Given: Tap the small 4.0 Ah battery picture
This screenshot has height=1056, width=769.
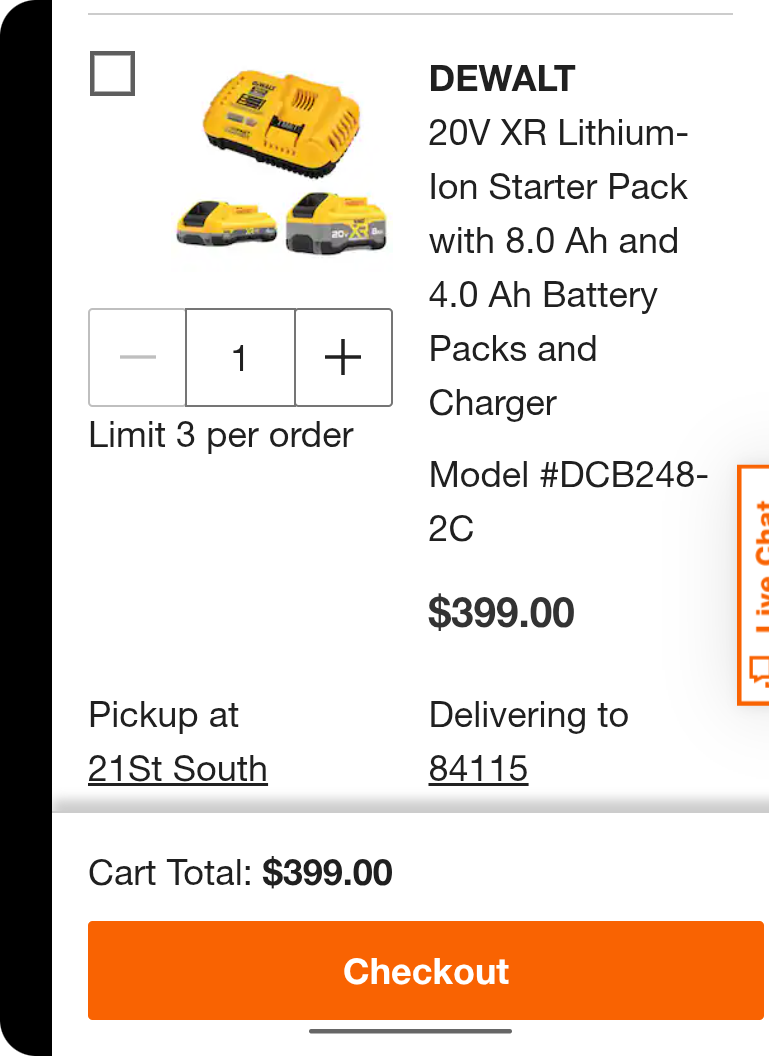Looking at the screenshot, I should [x=227, y=222].
